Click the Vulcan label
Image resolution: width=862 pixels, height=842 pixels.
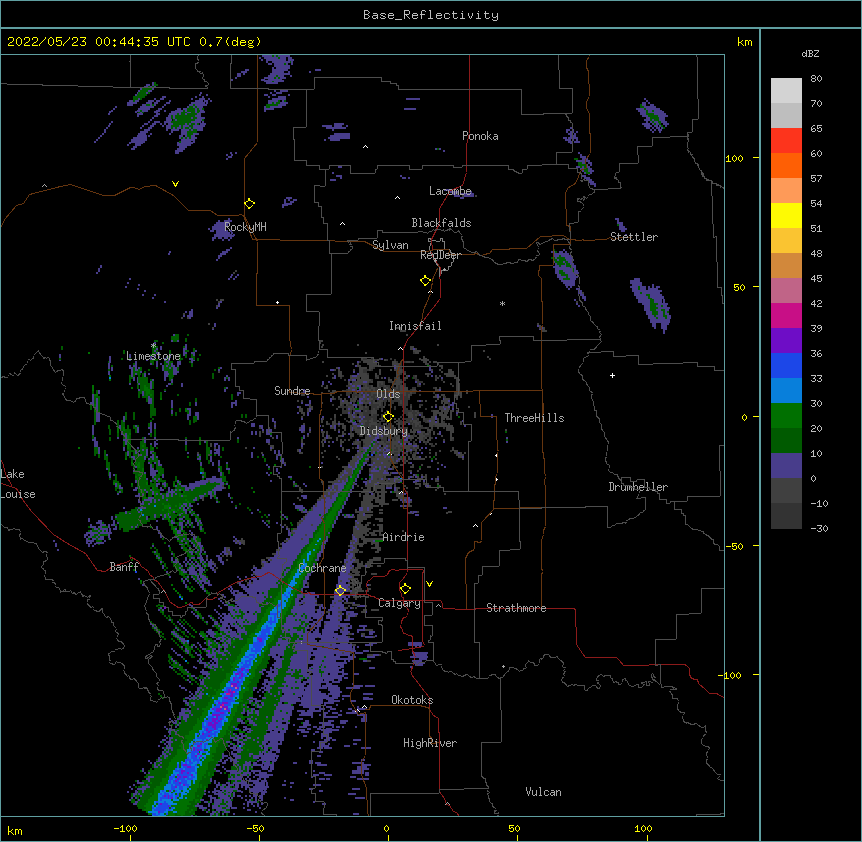543,792
